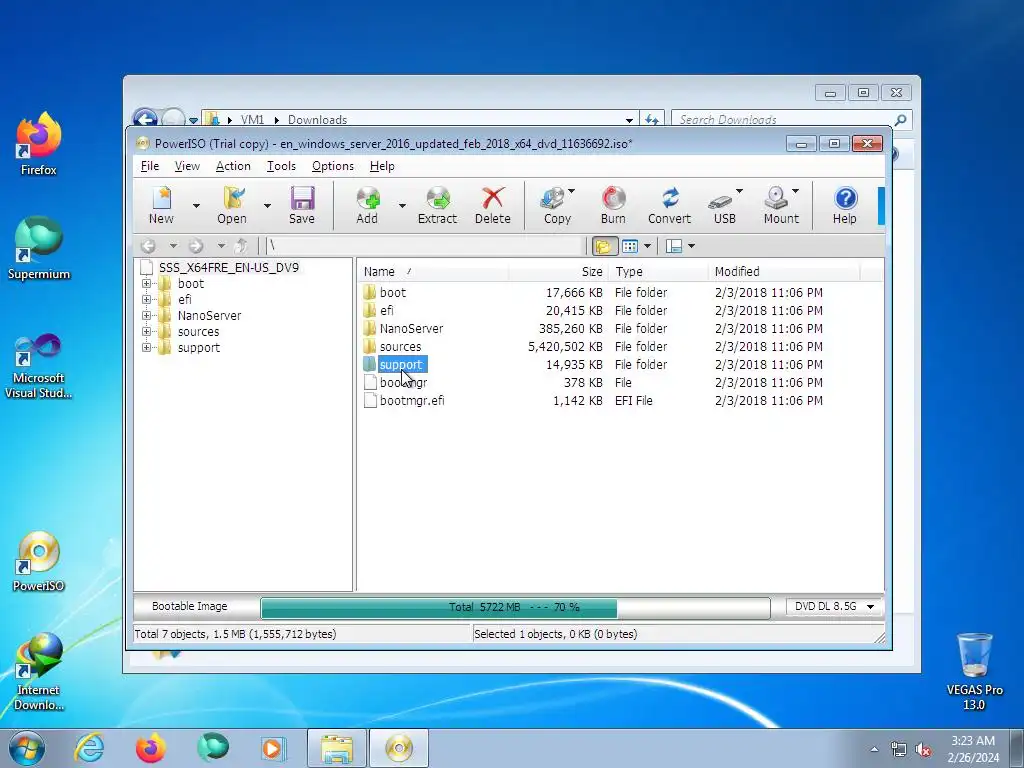Screen dimensions: 1024x768
Task: Open the DVD DL 8.5G media dropdown
Action: click(834, 607)
